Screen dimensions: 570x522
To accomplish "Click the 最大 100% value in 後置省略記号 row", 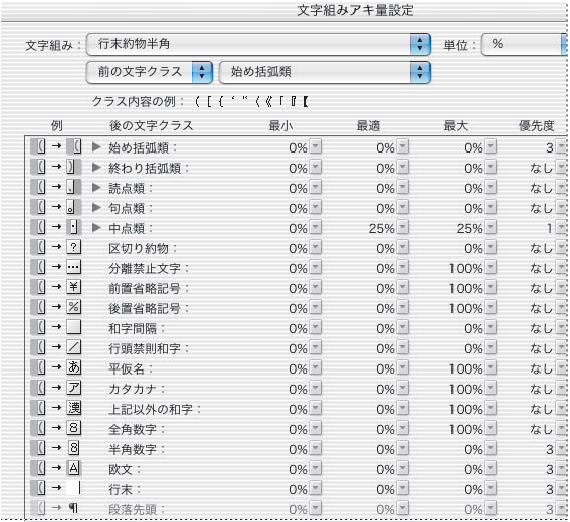I will (x=466, y=308).
